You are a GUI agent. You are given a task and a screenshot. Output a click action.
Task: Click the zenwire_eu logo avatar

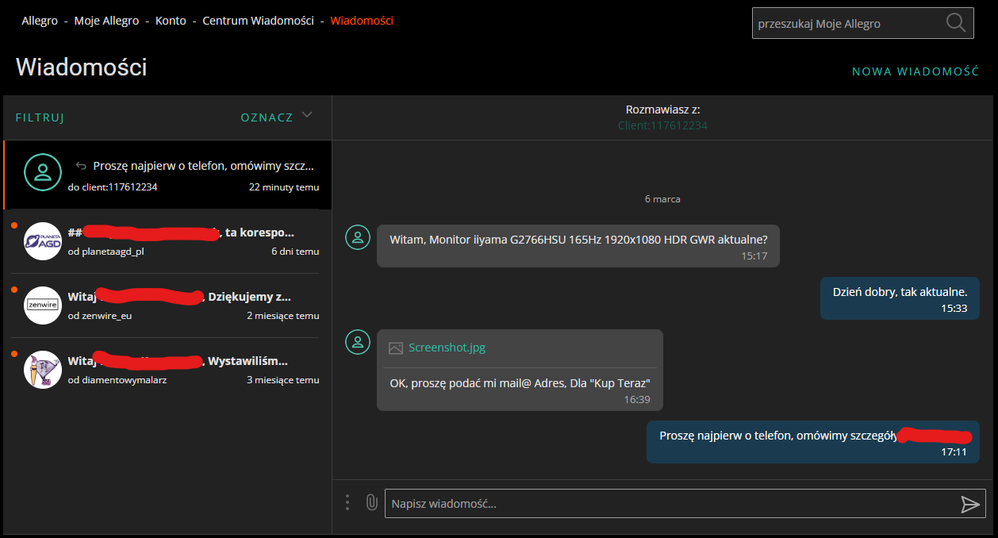point(43,306)
